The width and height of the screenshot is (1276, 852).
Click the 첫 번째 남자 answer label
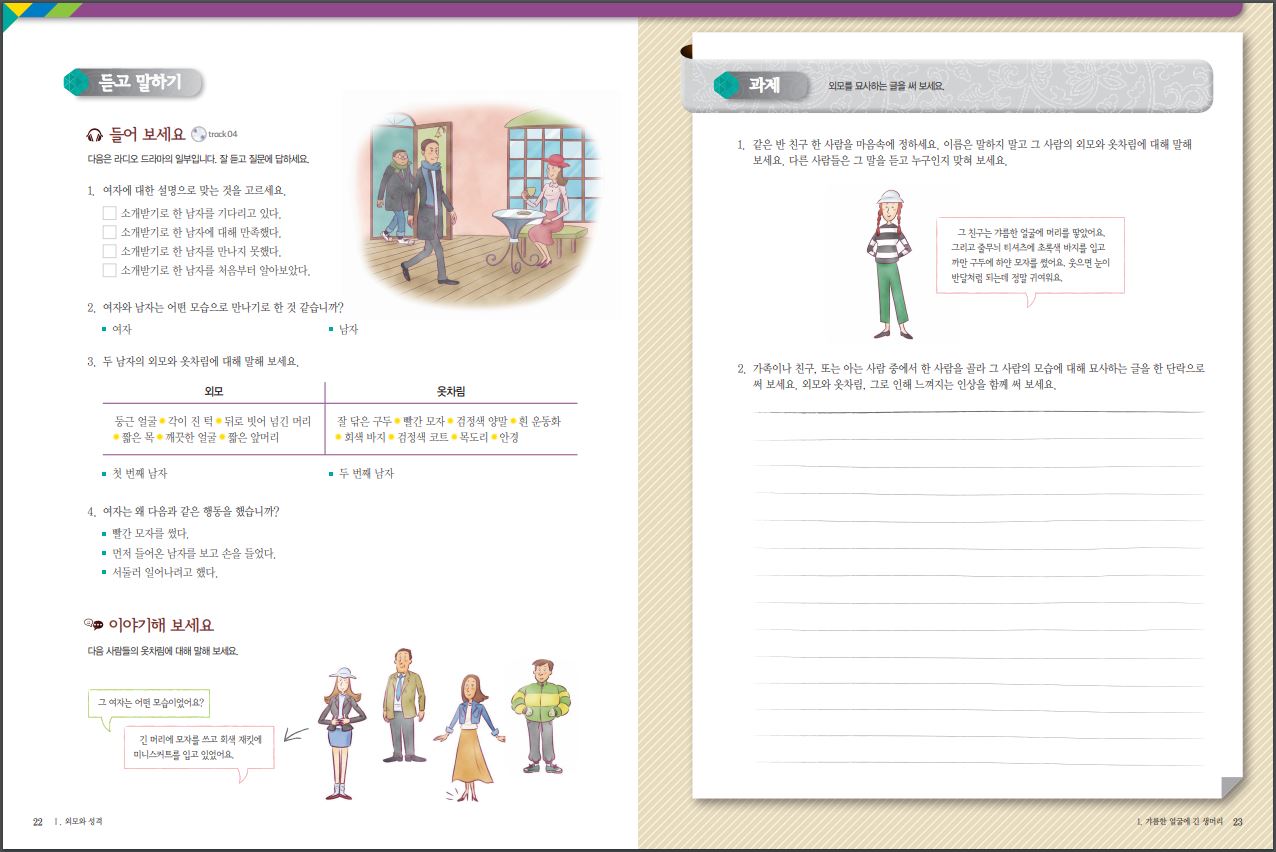click(x=141, y=473)
